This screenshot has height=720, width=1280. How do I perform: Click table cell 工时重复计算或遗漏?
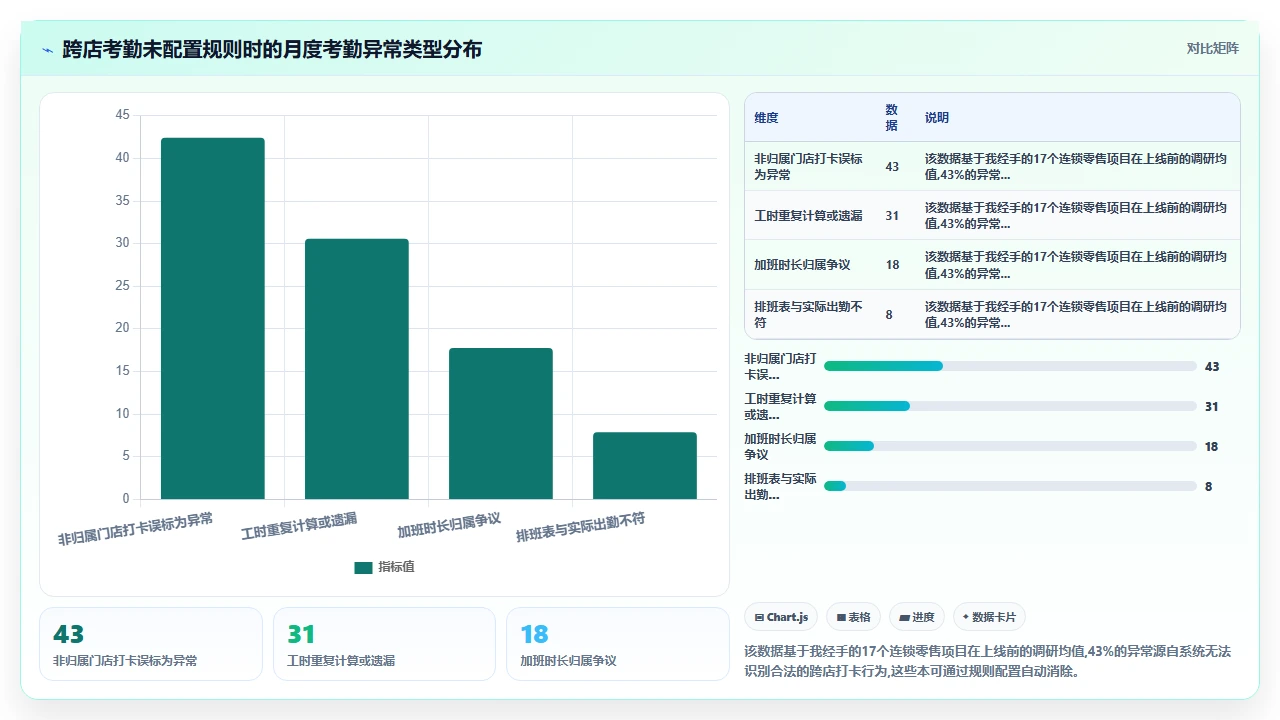pyautogui.click(x=808, y=216)
